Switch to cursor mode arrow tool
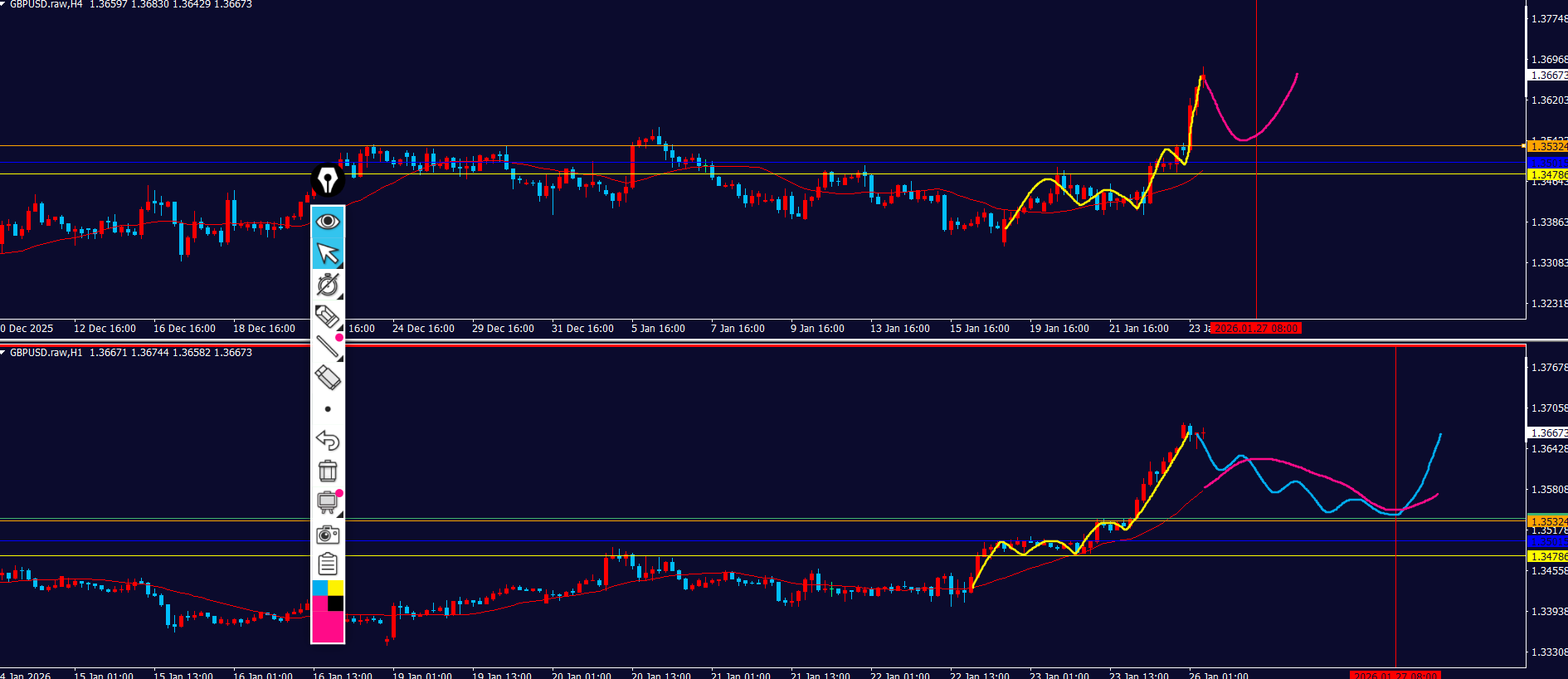1568x679 pixels. coord(328,253)
